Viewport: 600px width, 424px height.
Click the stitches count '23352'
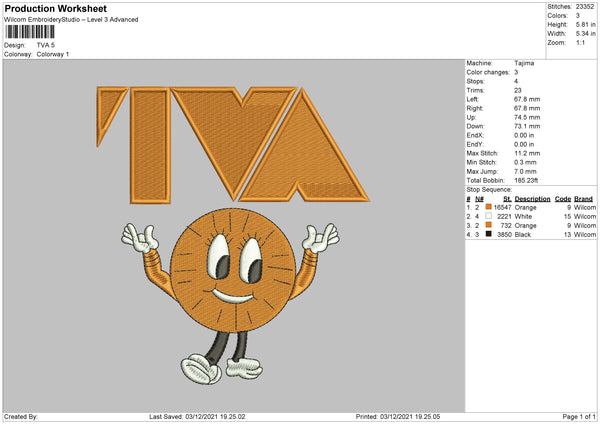point(585,7)
